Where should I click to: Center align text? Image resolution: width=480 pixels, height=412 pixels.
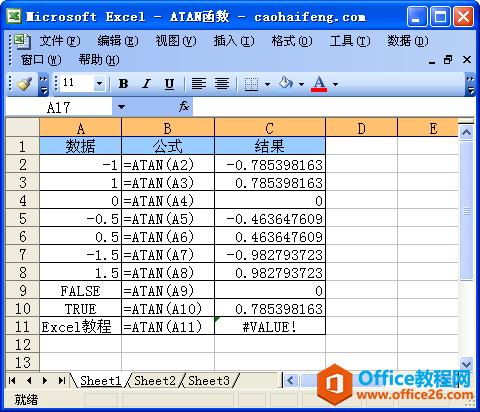222,84
